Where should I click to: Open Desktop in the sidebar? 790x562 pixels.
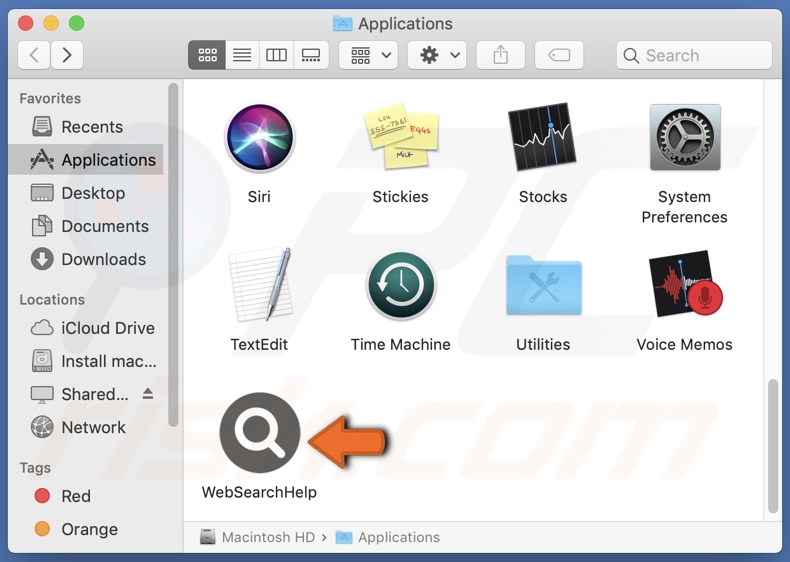click(x=86, y=193)
